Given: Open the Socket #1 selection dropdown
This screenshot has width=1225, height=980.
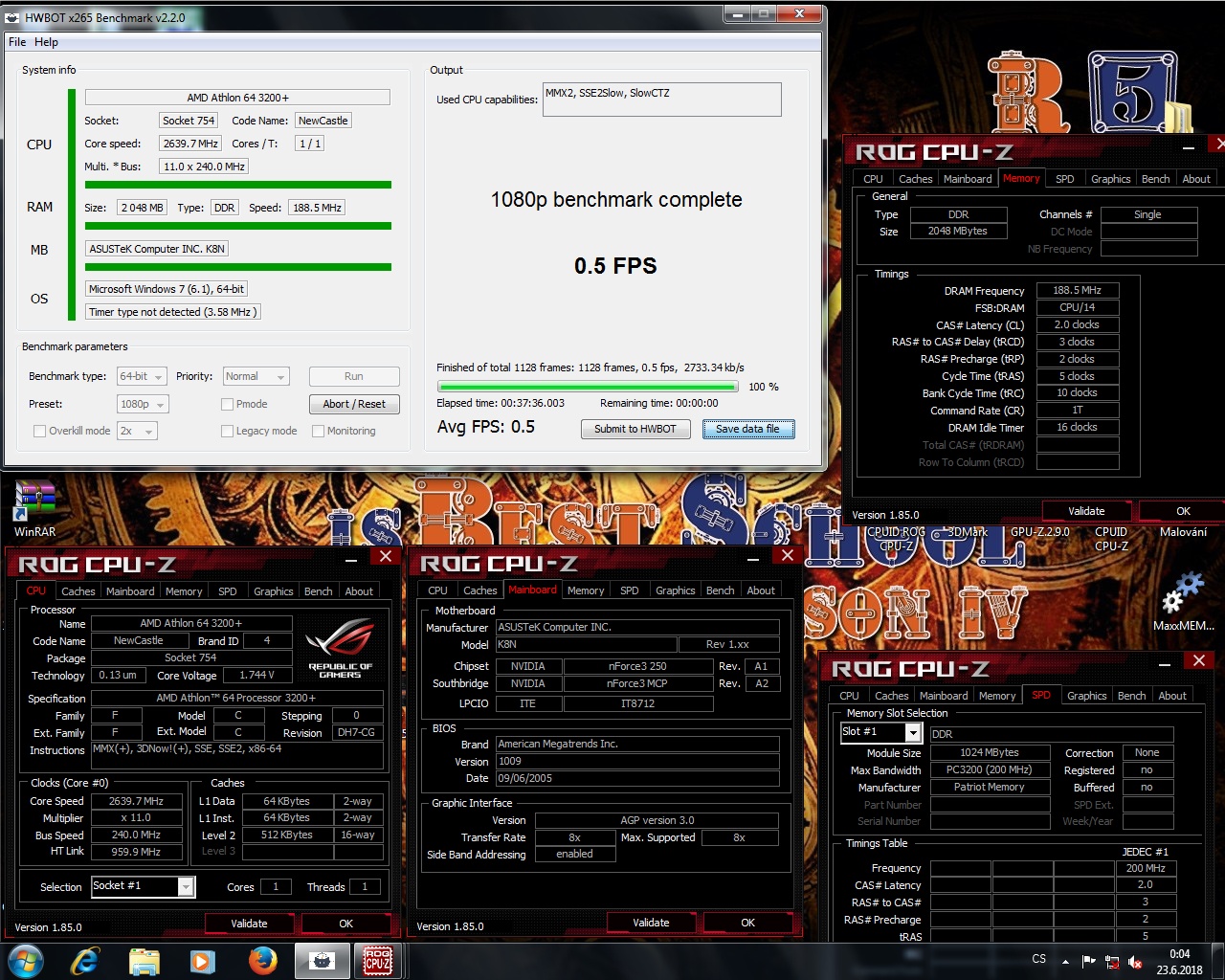Looking at the screenshot, I should coord(143,886).
